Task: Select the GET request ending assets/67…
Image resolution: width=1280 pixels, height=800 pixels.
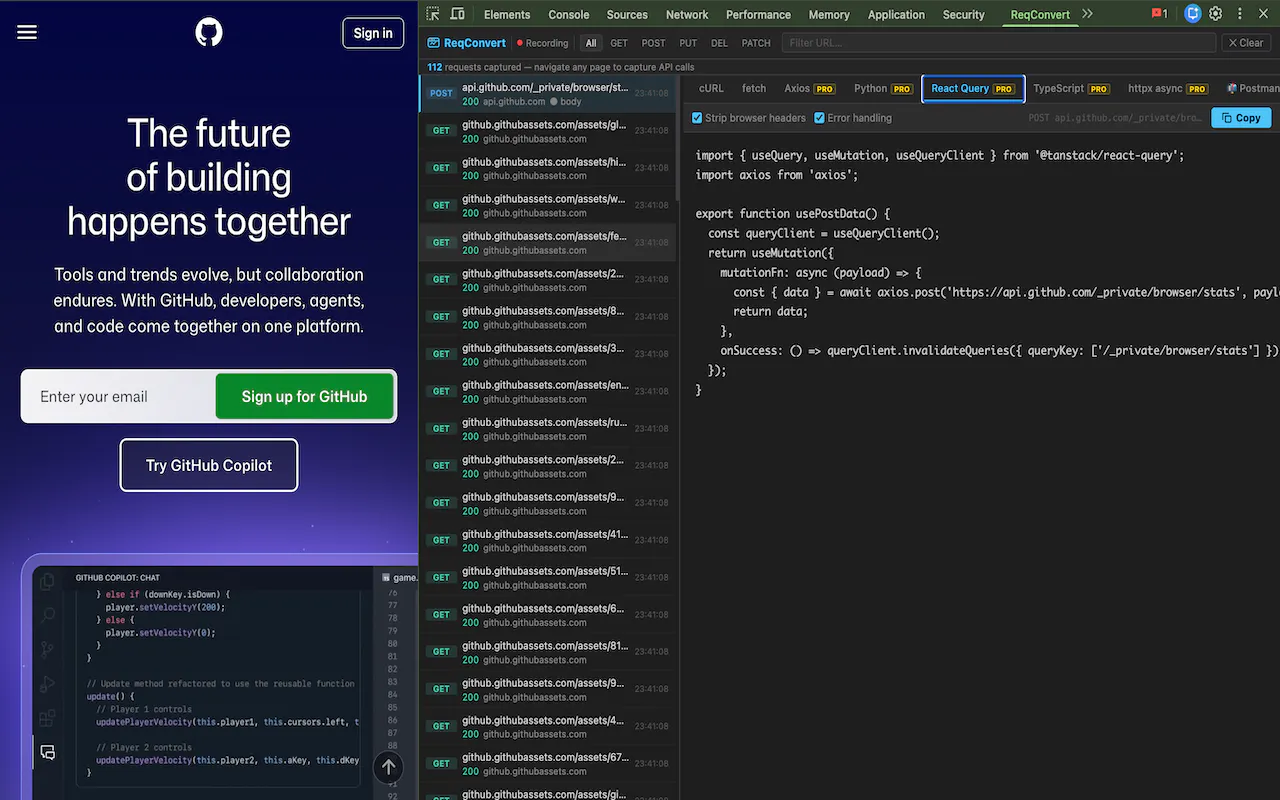Action: tap(549, 763)
